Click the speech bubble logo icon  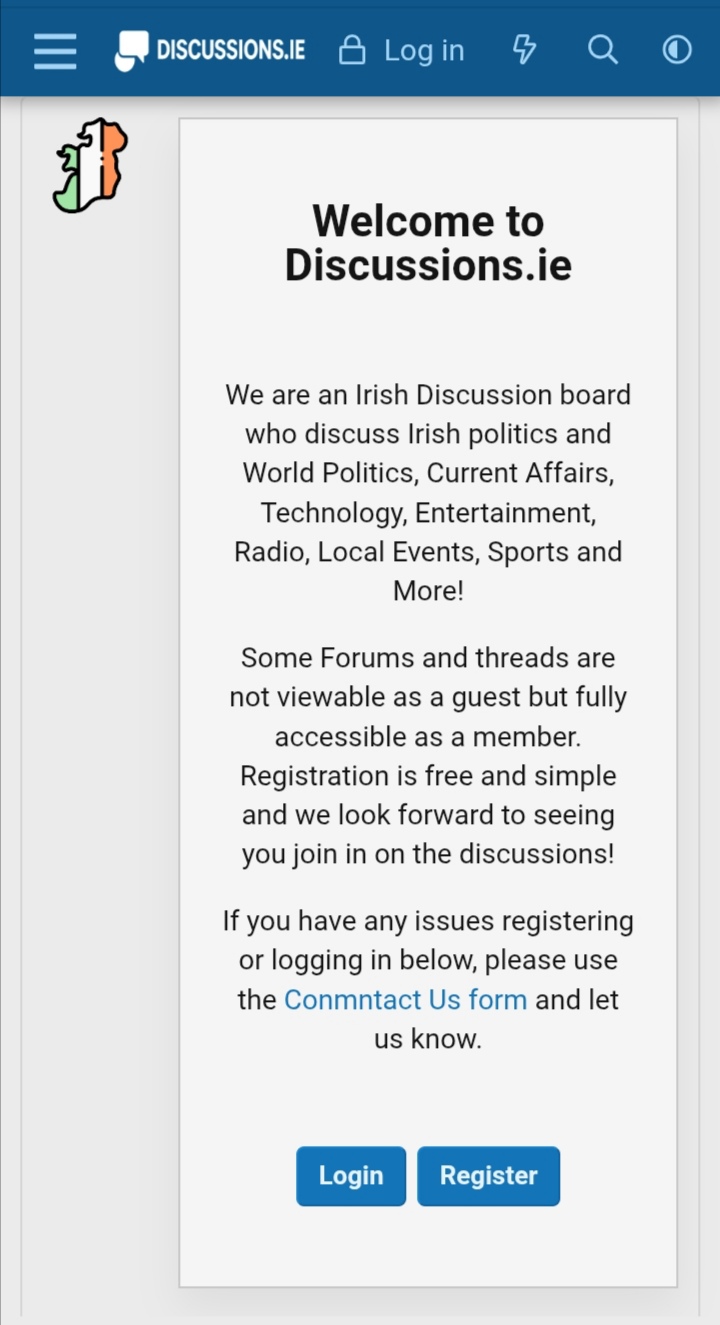pyautogui.click(x=131, y=50)
